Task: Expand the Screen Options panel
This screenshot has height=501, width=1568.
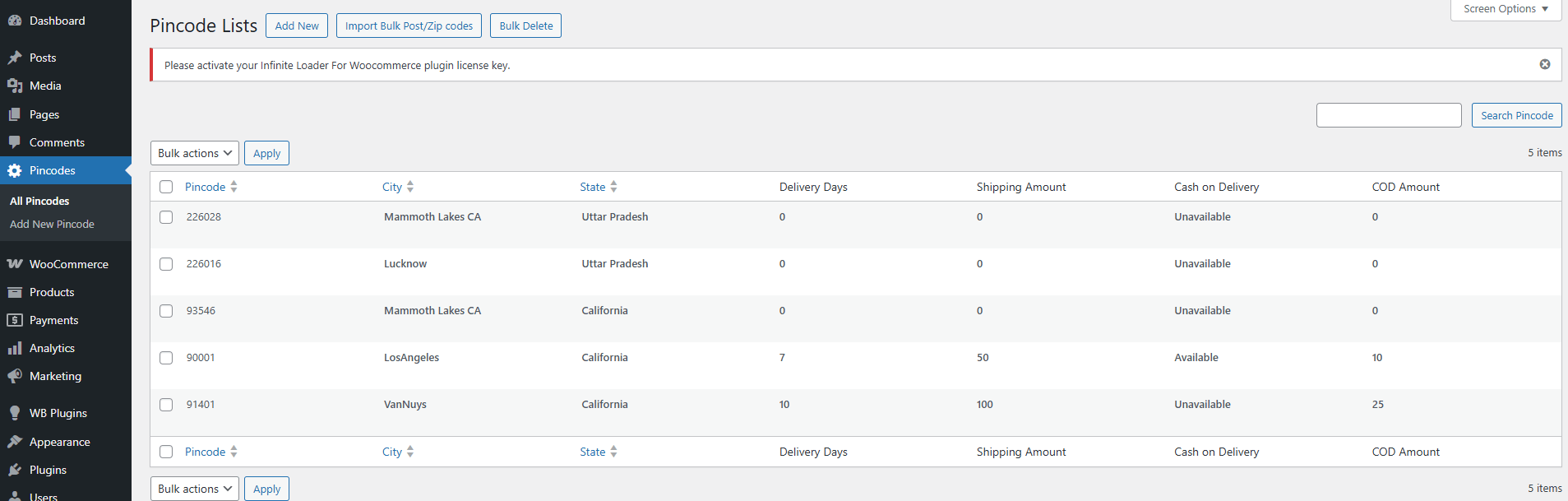Action: (x=1505, y=9)
